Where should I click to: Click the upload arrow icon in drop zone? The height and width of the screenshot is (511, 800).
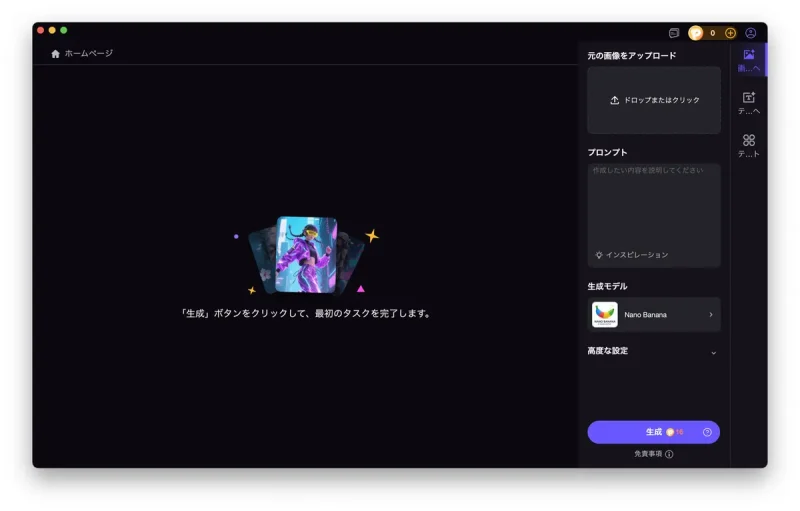pyautogui.click(x=614, y=101)
